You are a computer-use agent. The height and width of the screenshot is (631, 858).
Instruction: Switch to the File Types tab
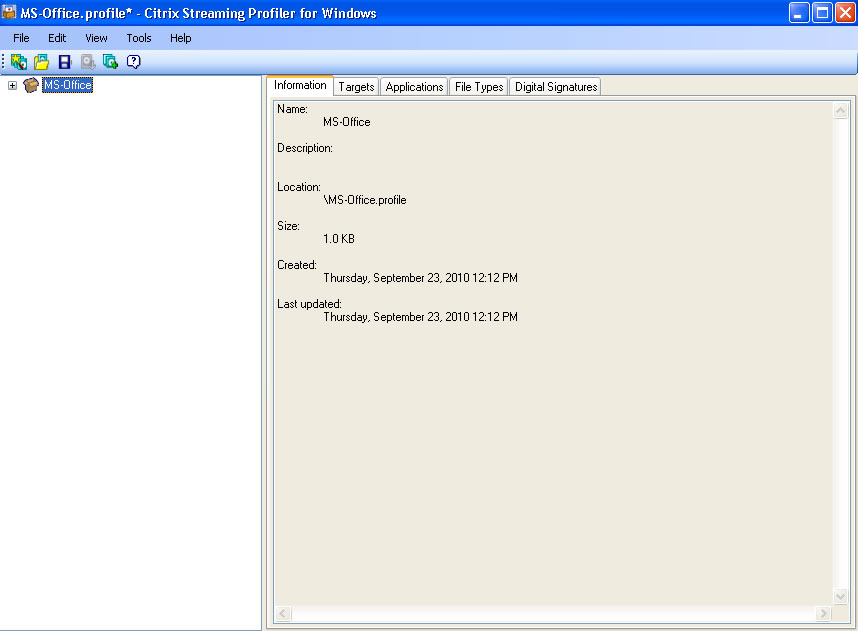[x=479, y=87]
